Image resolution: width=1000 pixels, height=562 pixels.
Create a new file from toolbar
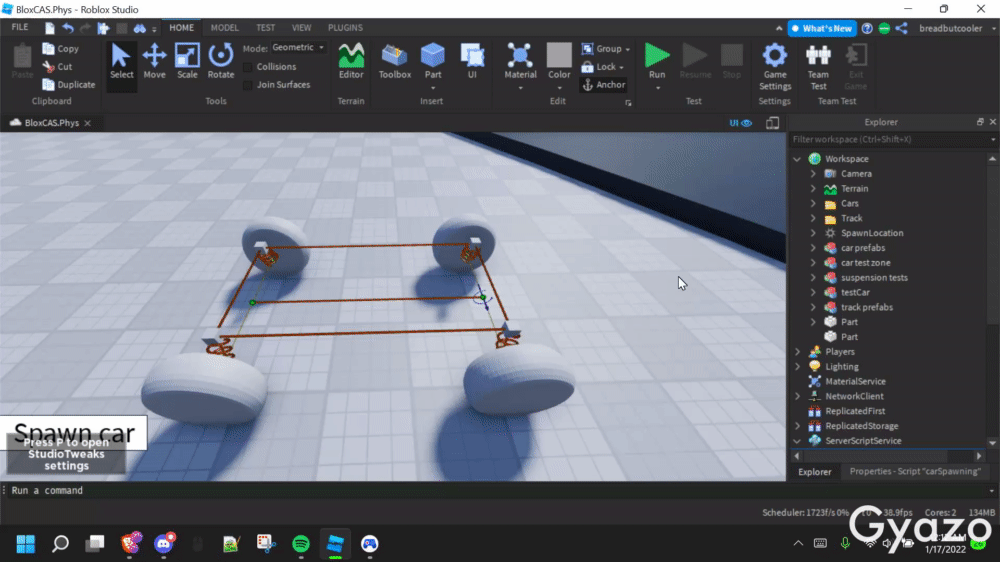(x=50, y=28)
